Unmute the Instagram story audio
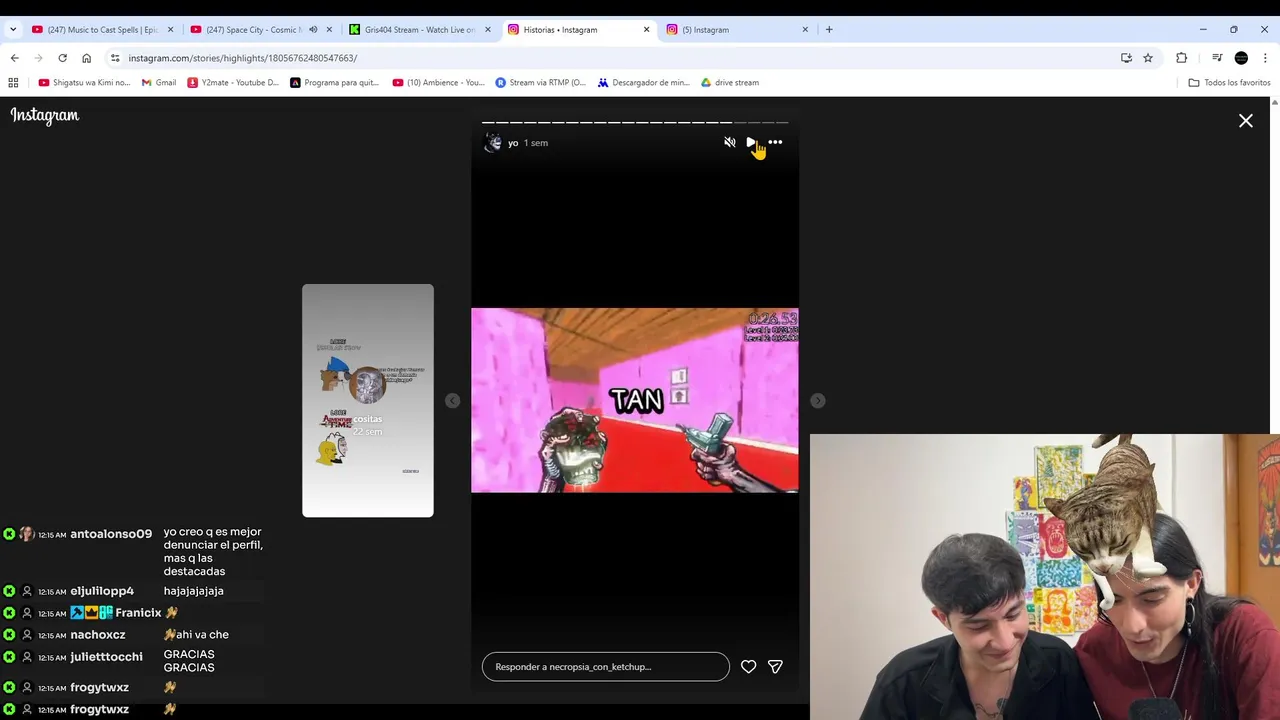The width and height of the screenshot is (1280, 720). pyautogui.click(x=729, y=143)
